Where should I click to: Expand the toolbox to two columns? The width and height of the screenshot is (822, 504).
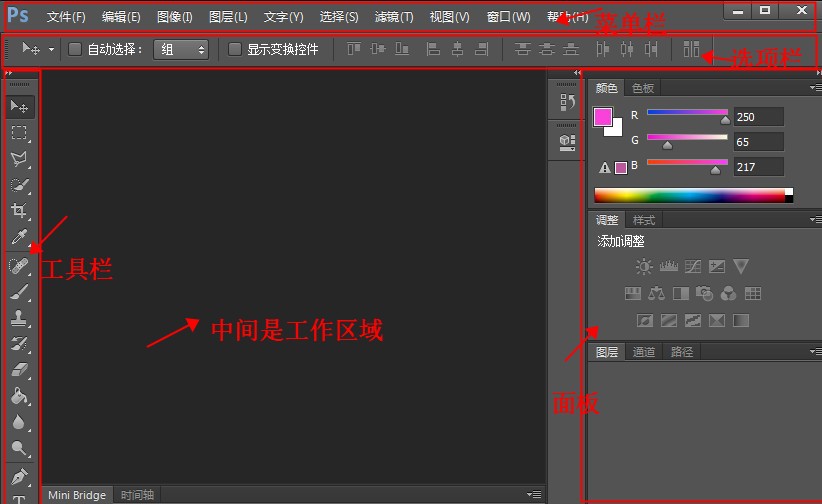point(8,73)
